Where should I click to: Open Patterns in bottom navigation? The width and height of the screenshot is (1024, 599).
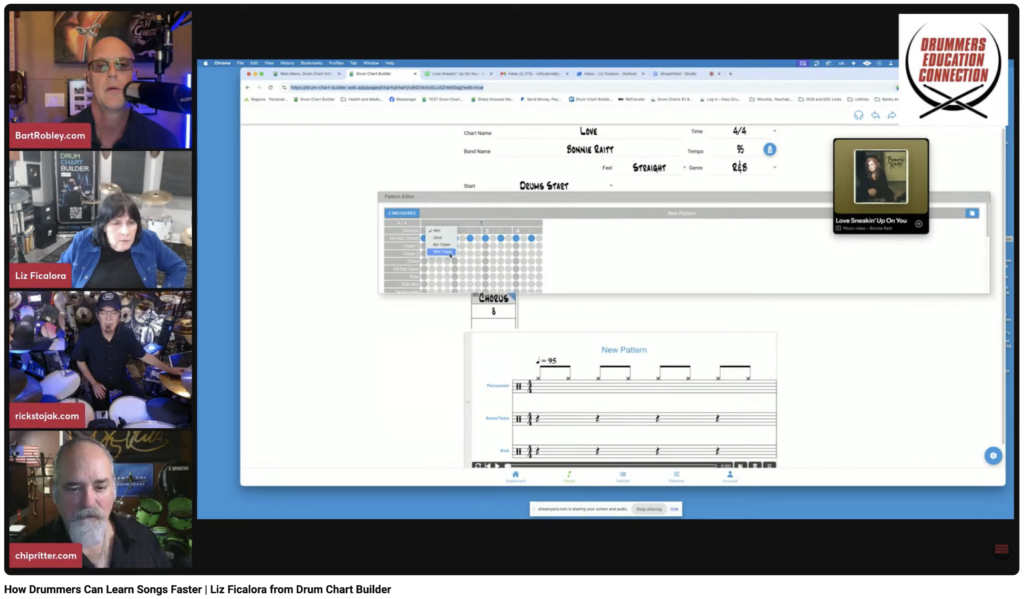(x=676, y=477)
